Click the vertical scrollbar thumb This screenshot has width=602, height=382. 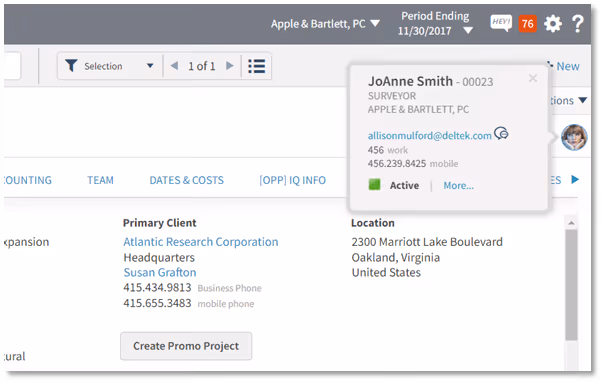(571, 285)
